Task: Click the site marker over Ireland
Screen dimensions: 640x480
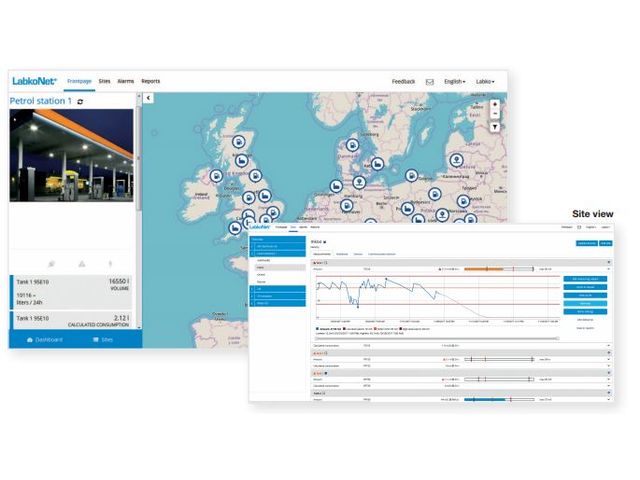Action: point(215,175)
